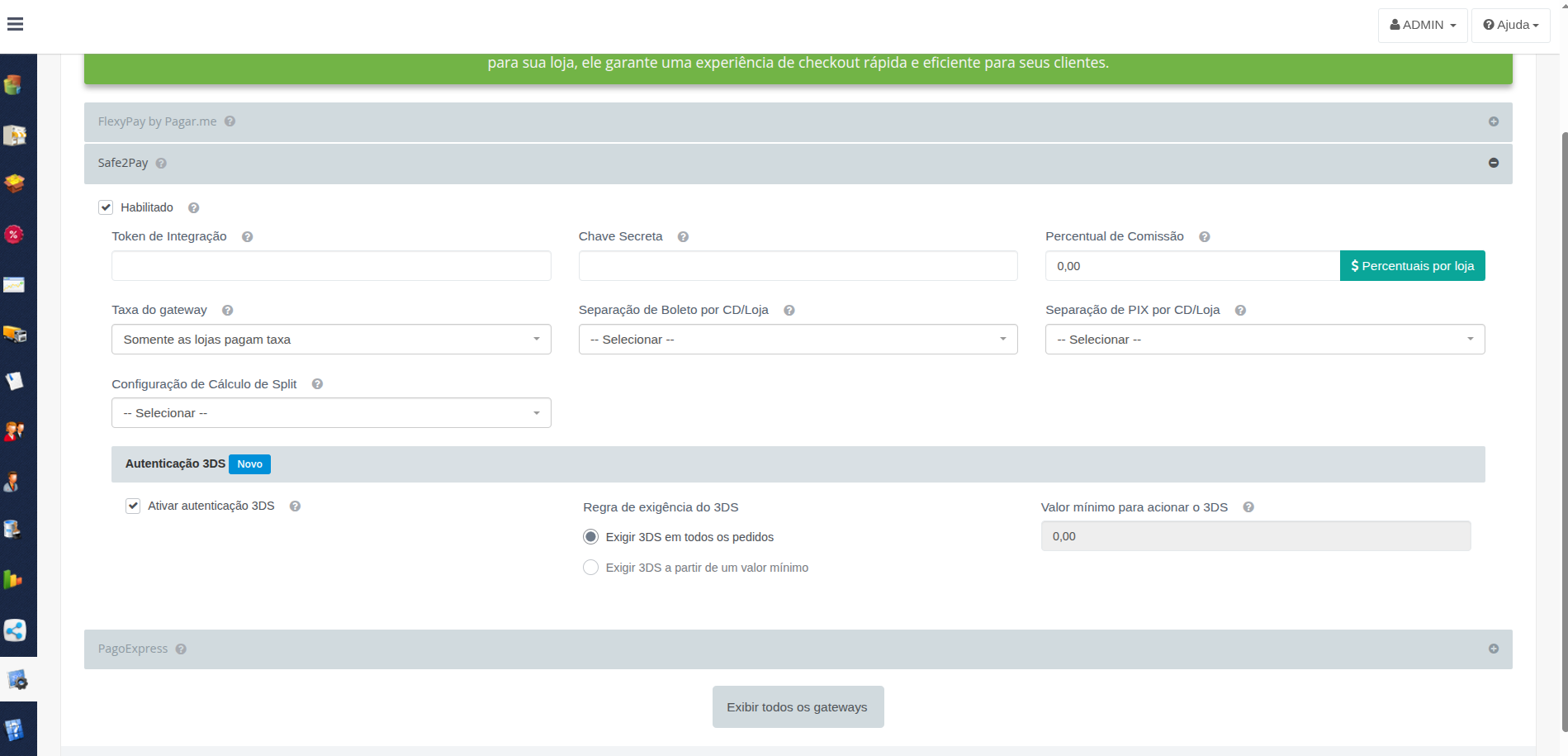Open Taxa do gateway dropdown
This screenshot has width=1568, height=756.
point(331,340)
